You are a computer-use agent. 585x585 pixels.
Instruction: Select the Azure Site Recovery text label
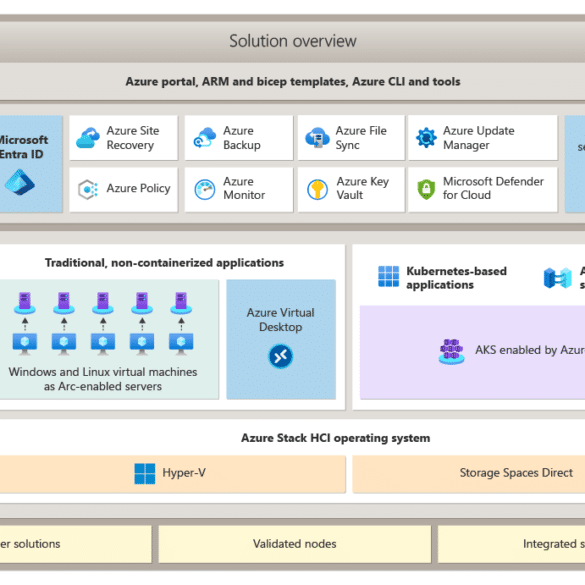coord(133,138)
